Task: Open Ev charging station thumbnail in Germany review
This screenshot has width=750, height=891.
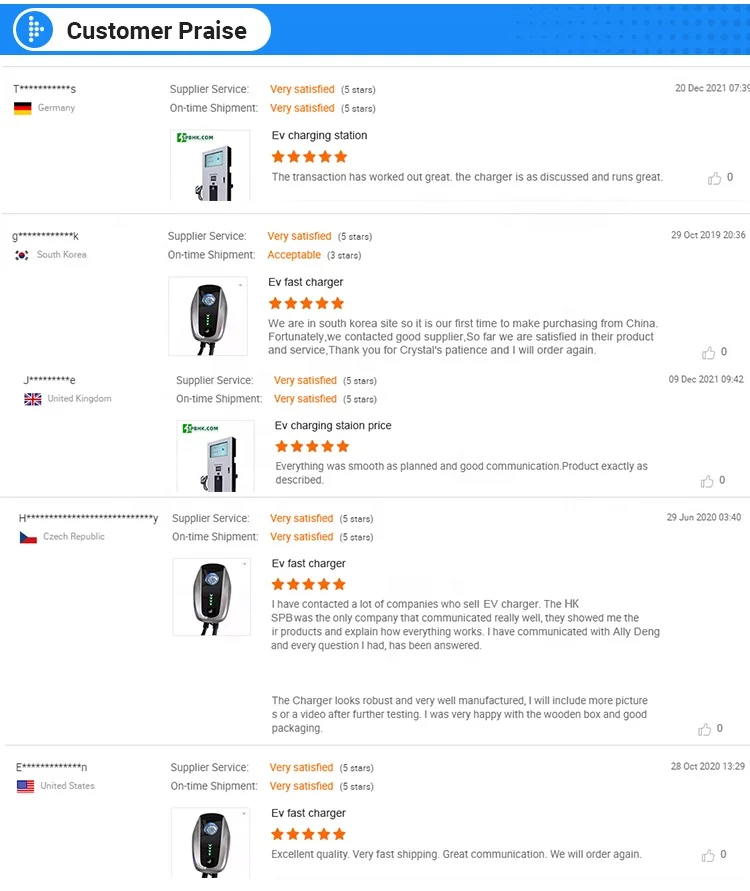Action: pyautogui.click(x=210, y=165)
